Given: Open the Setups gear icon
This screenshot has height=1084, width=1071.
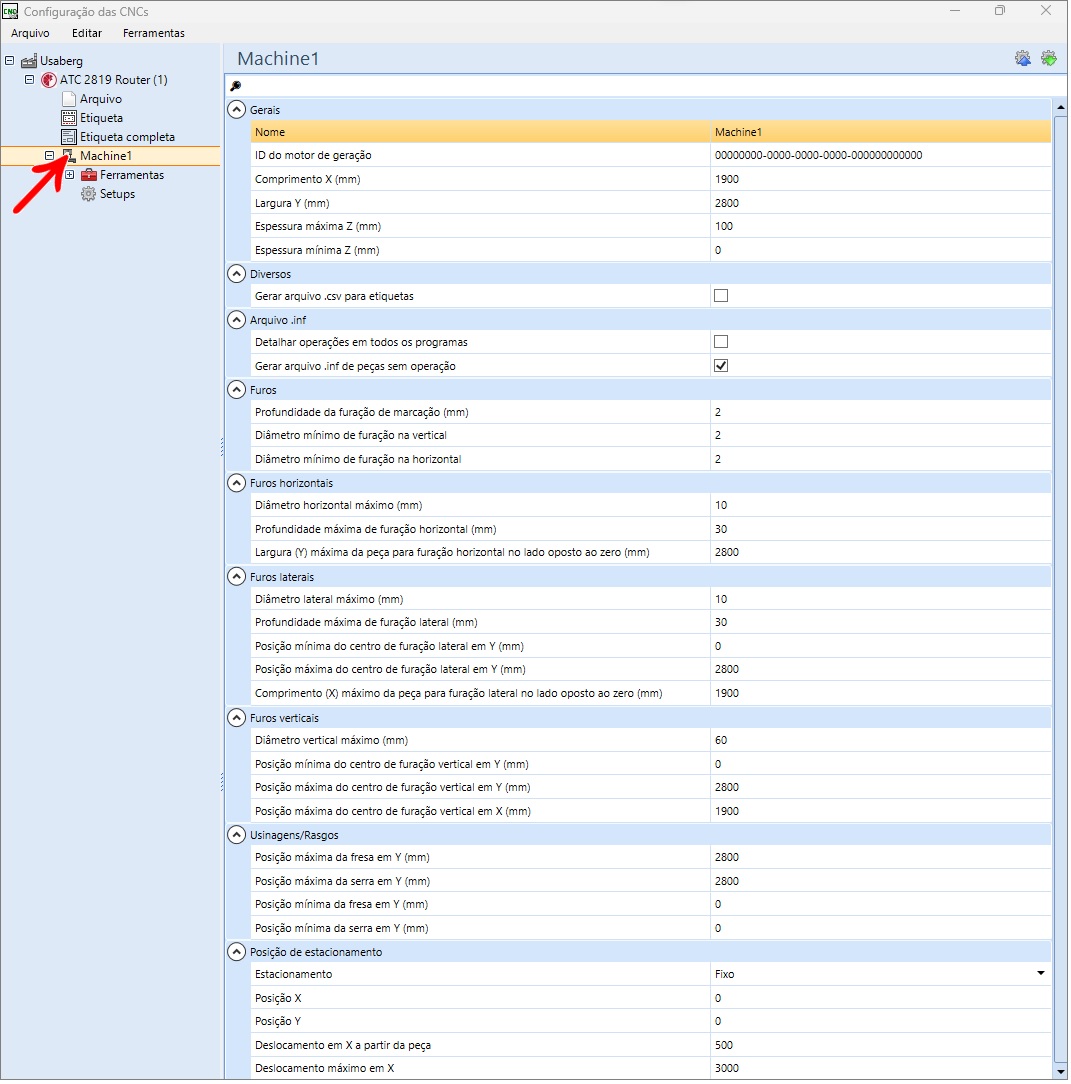Looking at the screenshot, I should point(89,194).
